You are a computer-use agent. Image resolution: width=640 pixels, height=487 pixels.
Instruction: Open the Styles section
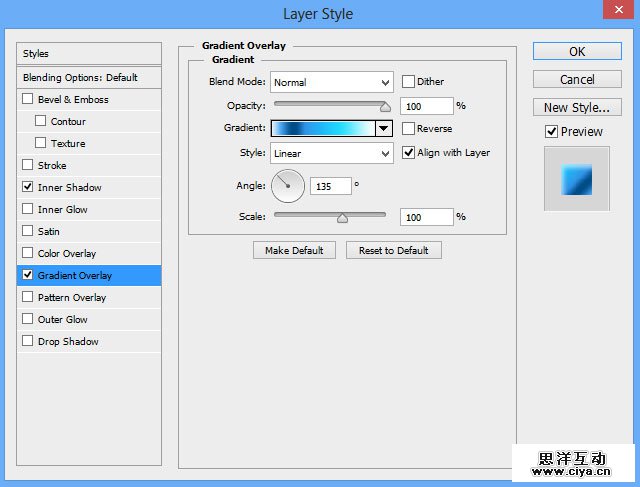tap(89, 53)
